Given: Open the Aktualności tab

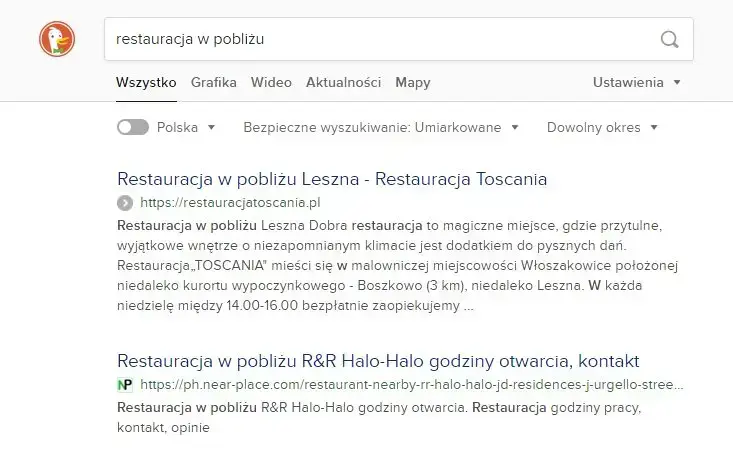Looking at the screenshot, I should (343, 83).
